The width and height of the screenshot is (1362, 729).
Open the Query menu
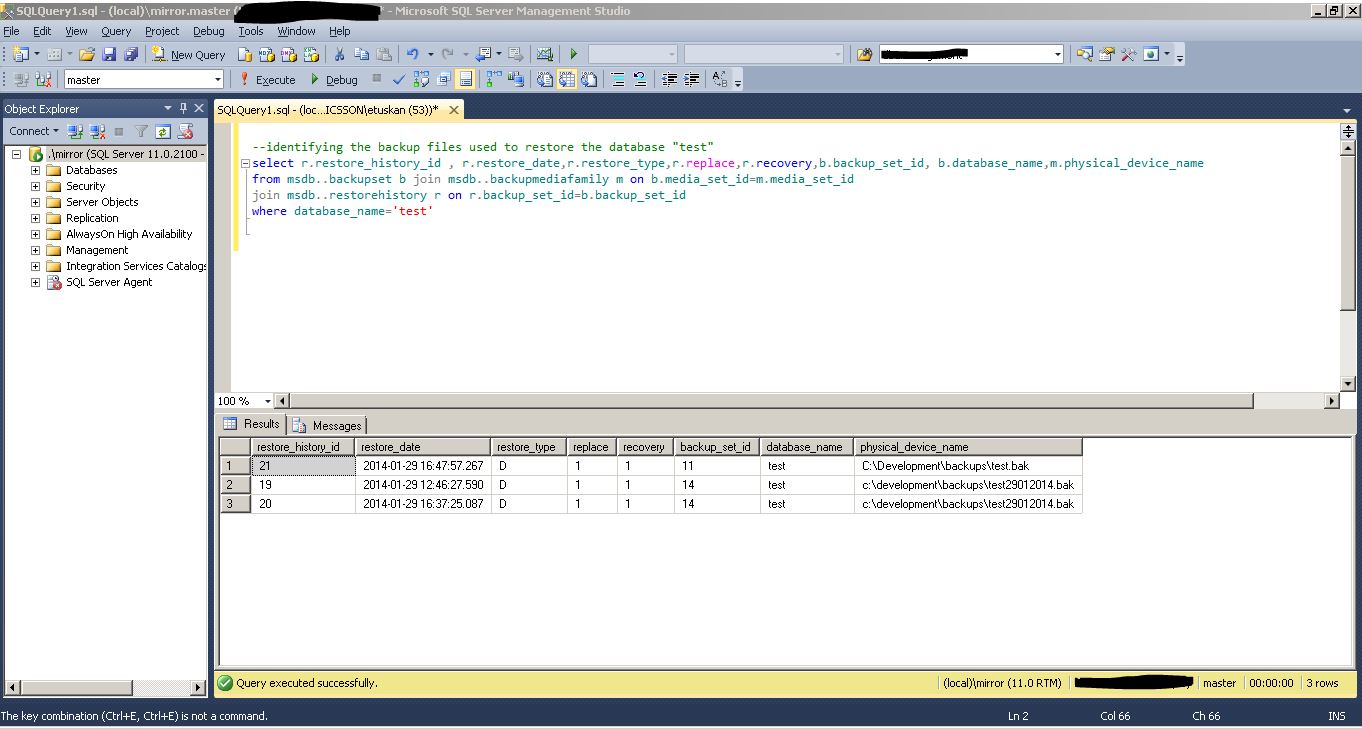(x=116, y=31)
